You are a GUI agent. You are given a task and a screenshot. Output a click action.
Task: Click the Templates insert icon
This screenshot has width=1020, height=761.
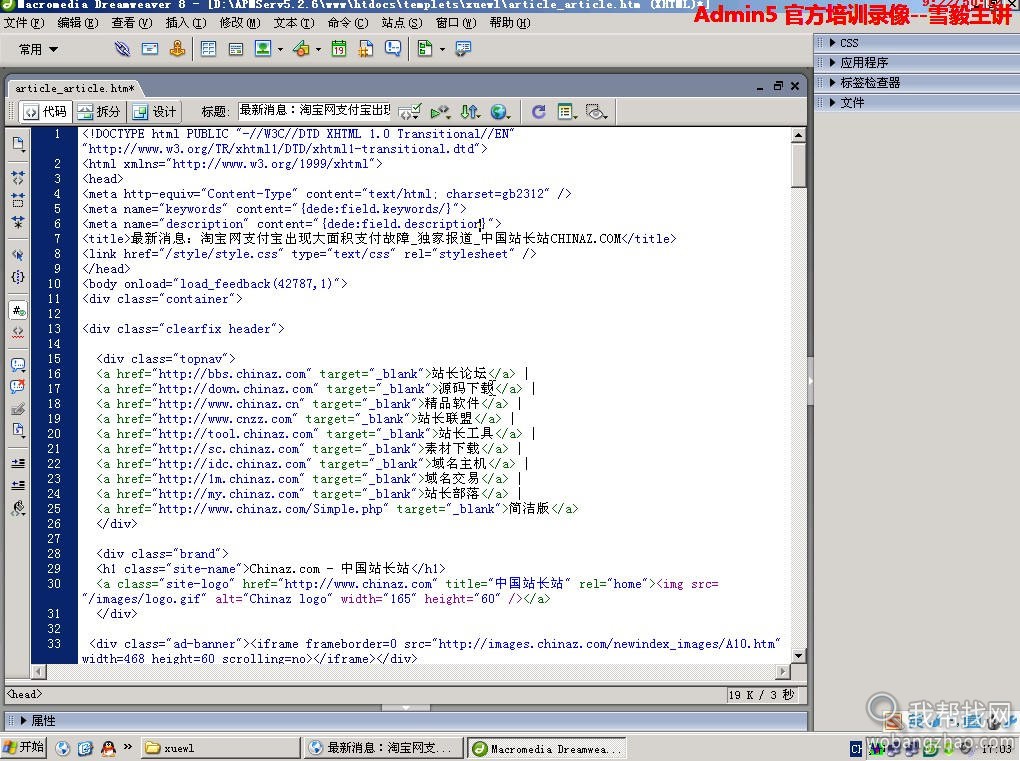[x=425, y=49]
